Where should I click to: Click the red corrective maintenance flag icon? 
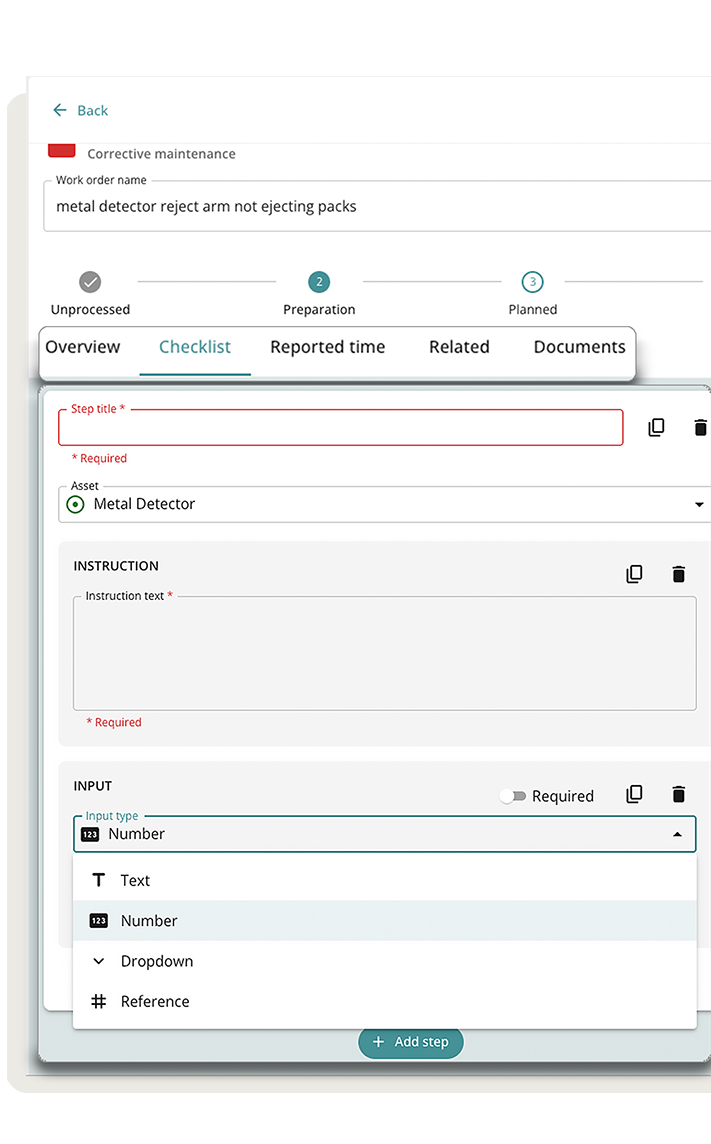click(62, 151)
